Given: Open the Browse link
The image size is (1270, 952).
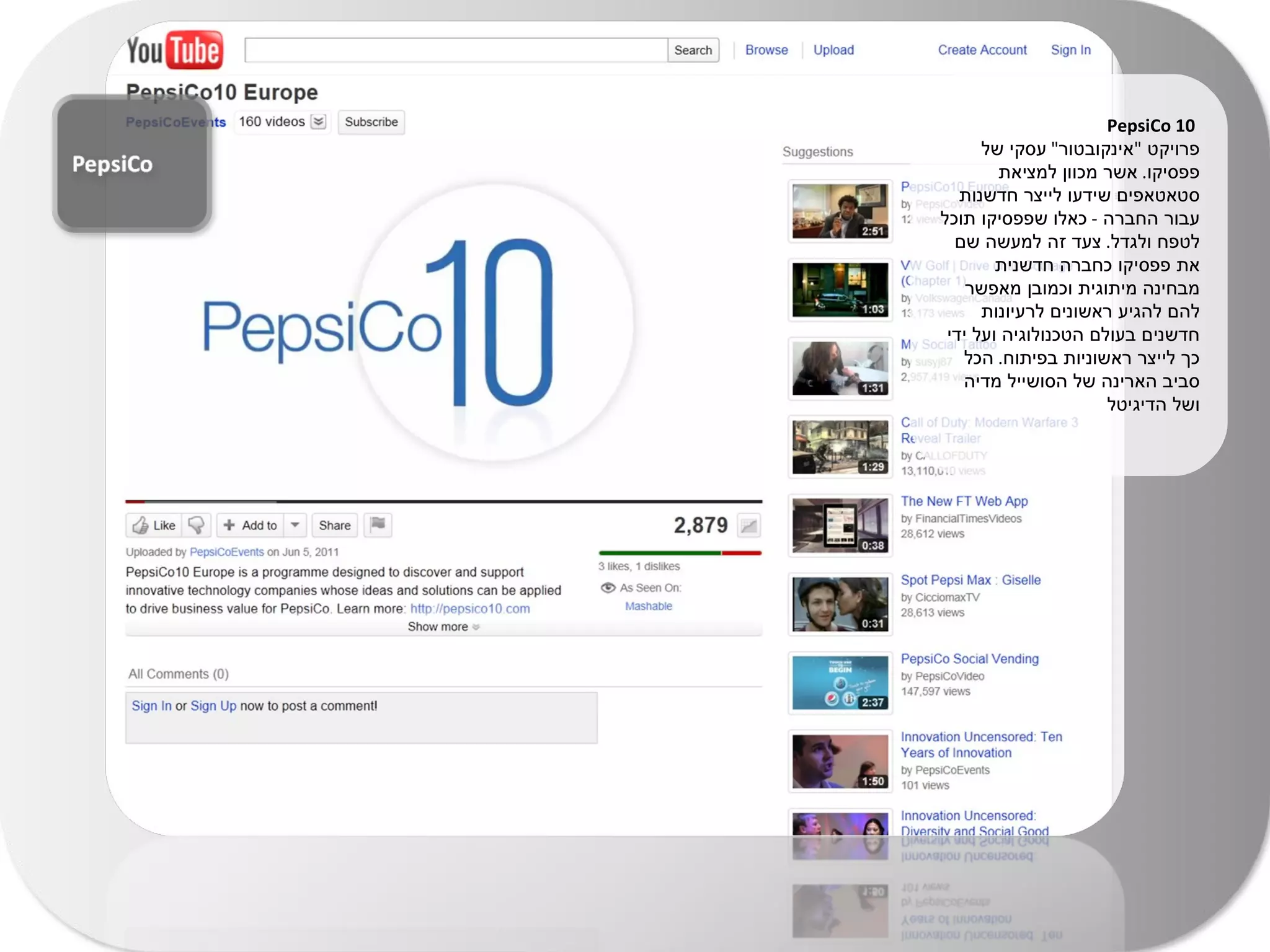Looking at the screenshot, I should [x=766, y=50].
